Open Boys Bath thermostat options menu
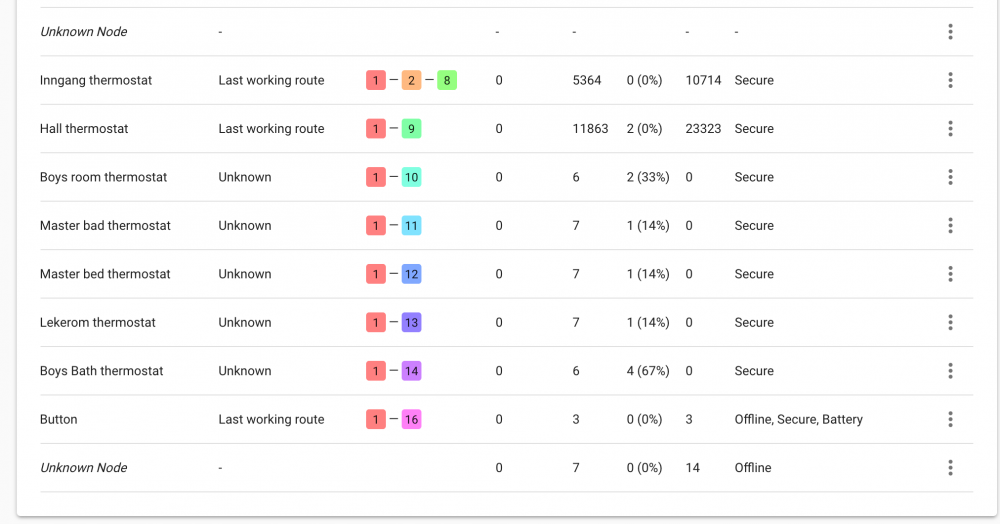 [950, 371]
